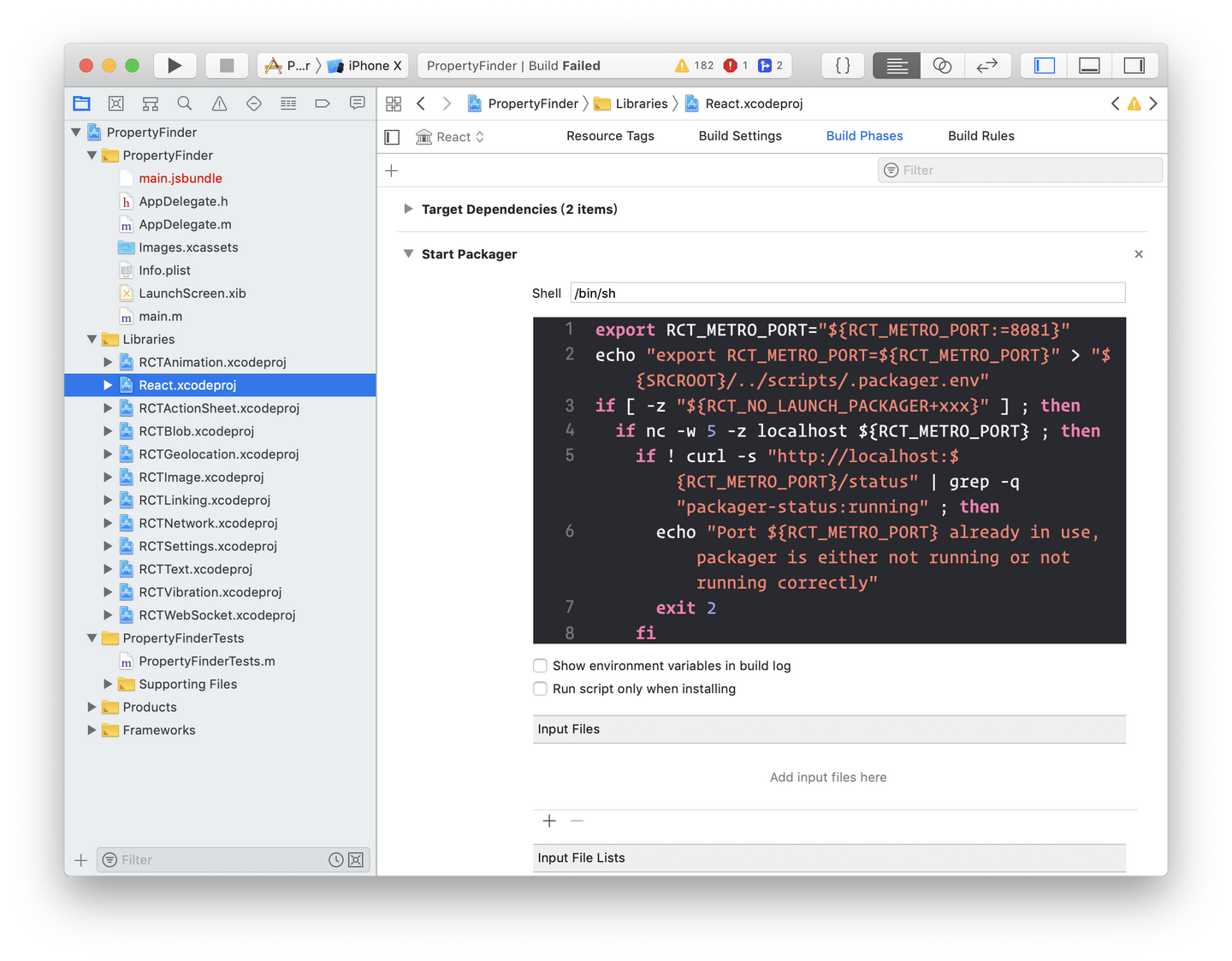Click the Shell path input field
Screen dimensions: 1232x961
(x=847, y=293)
